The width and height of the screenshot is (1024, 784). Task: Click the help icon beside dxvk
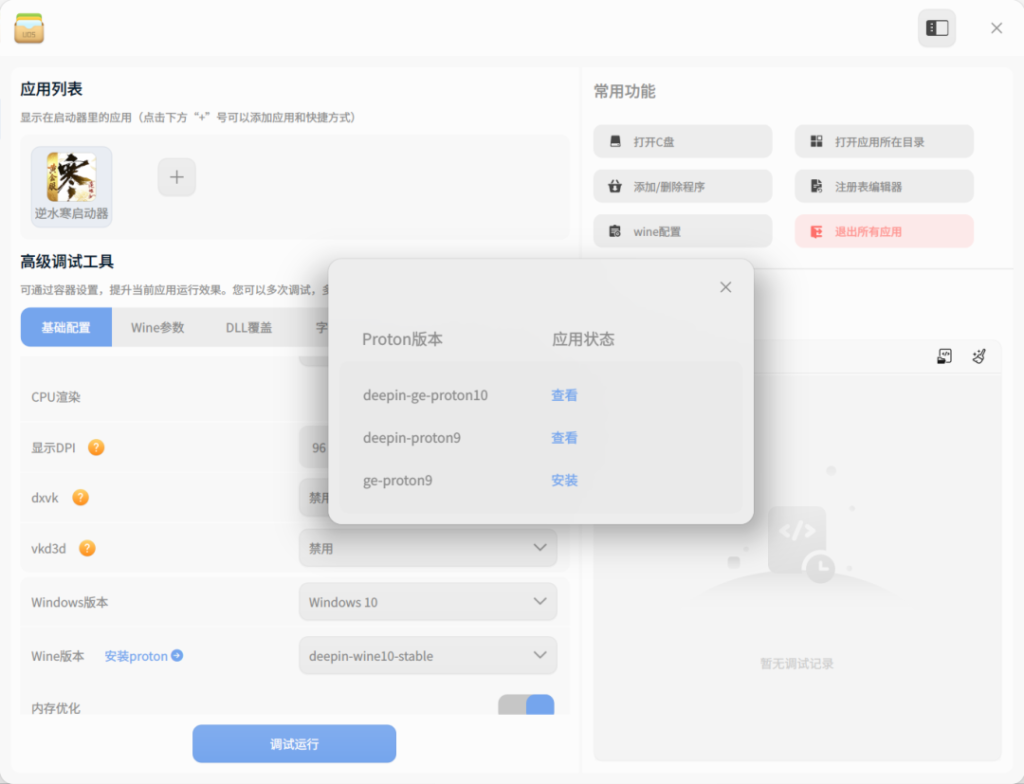click(80, 497)
